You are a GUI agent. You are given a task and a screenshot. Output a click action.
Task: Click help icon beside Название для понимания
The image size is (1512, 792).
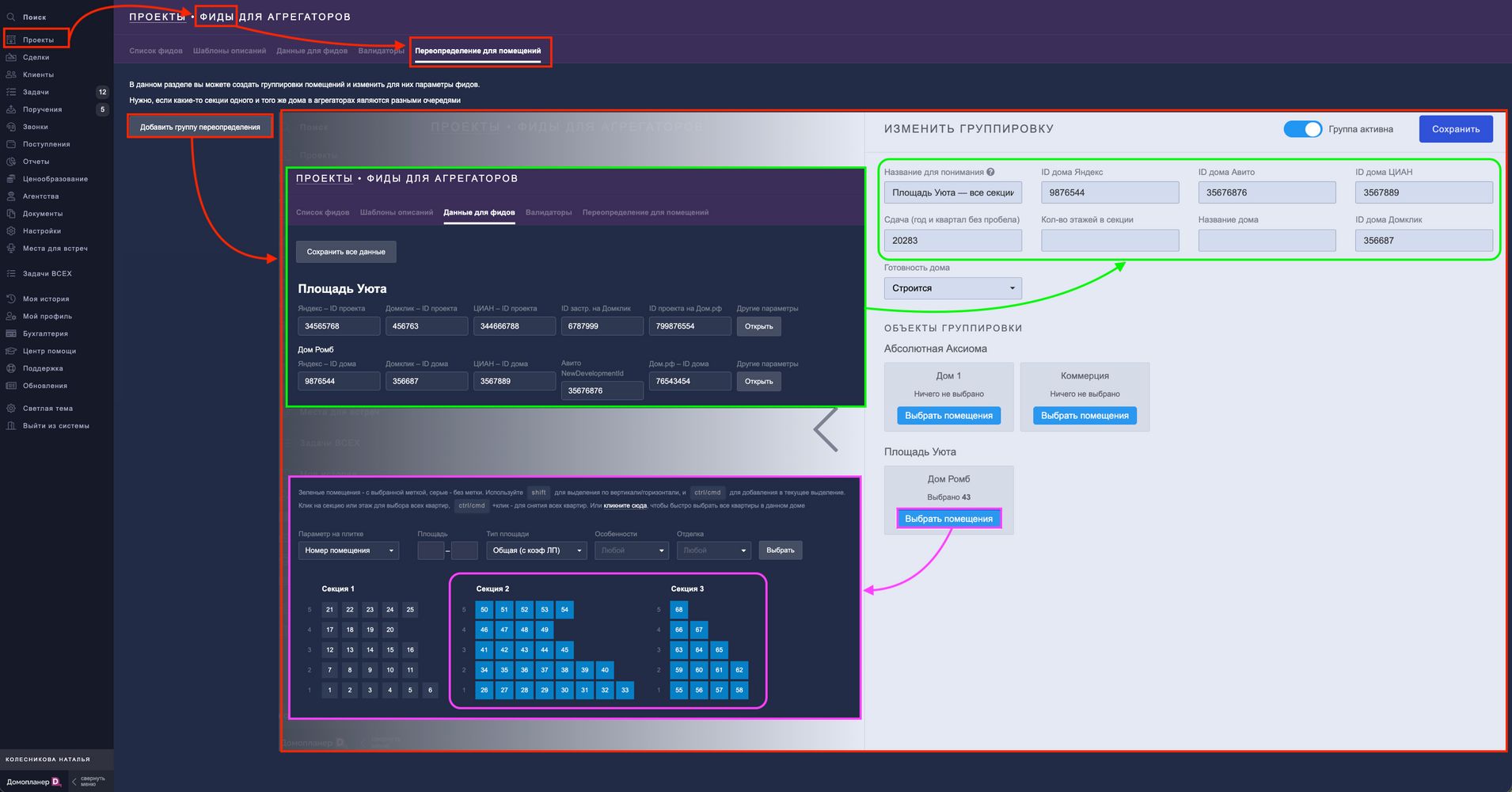[990, 172]
